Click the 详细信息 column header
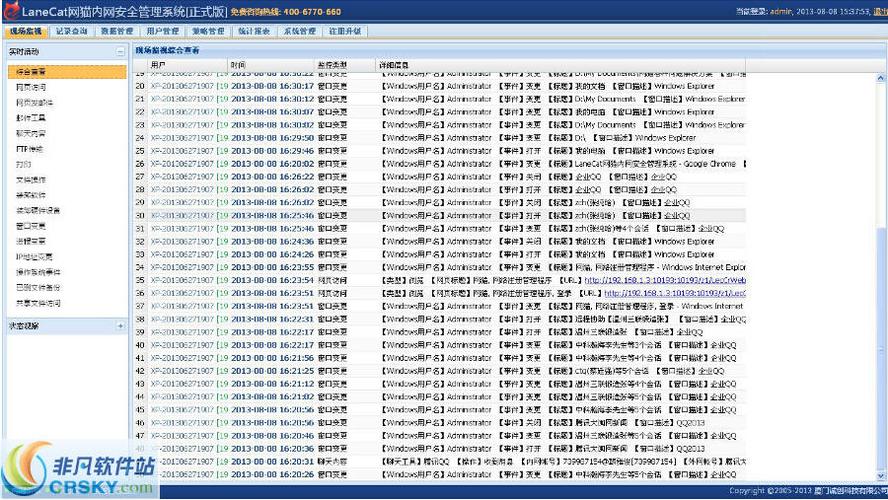 click(561, 65)
